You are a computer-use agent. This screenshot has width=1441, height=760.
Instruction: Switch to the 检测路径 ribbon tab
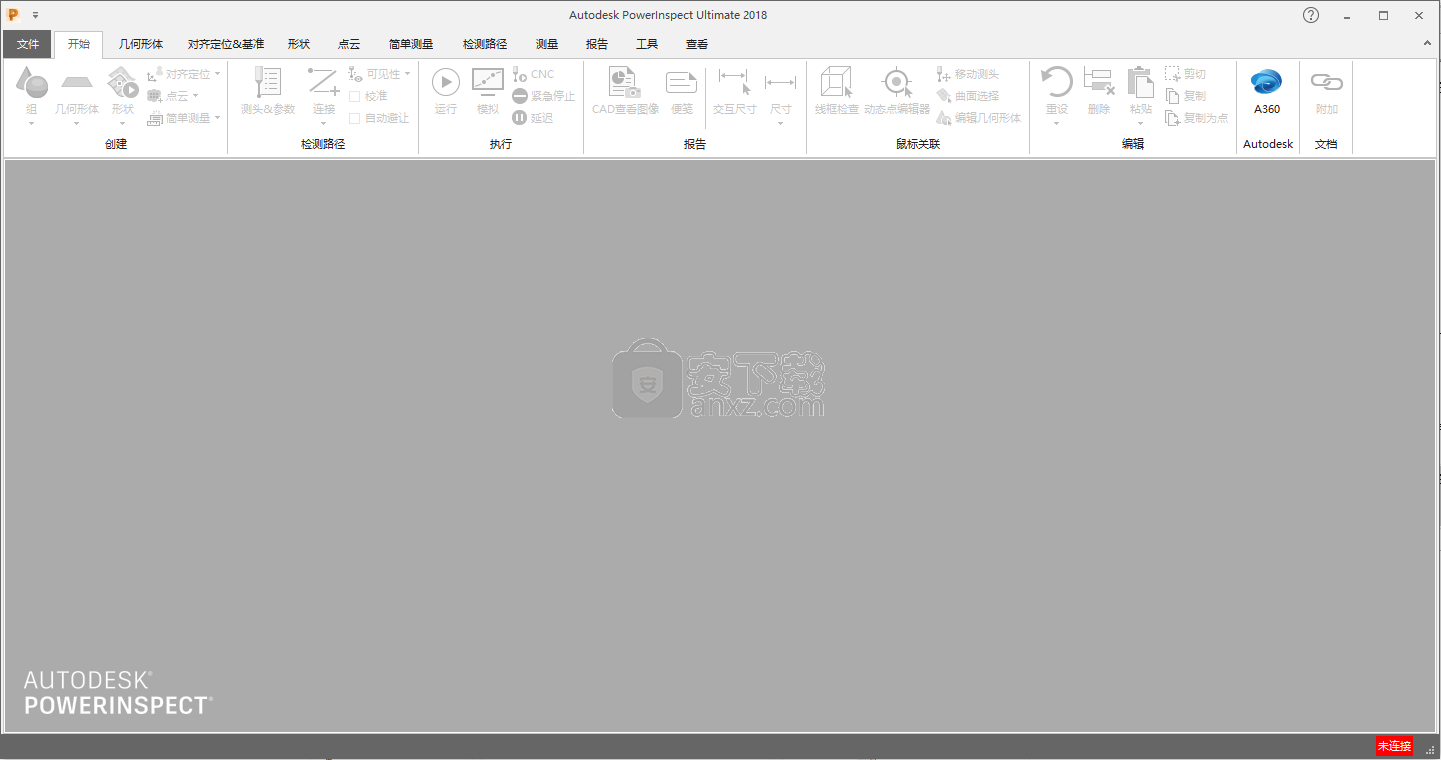pos(485,44)
